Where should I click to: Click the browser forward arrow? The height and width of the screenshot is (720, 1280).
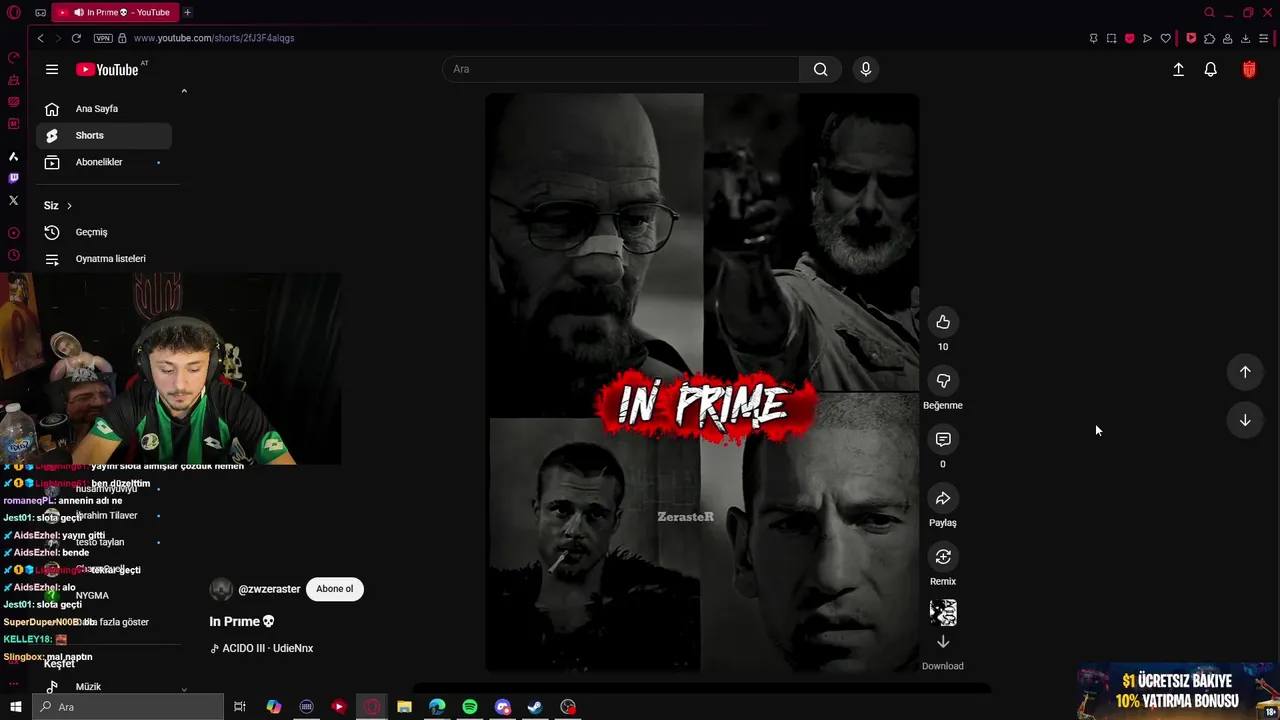[57, 38]
